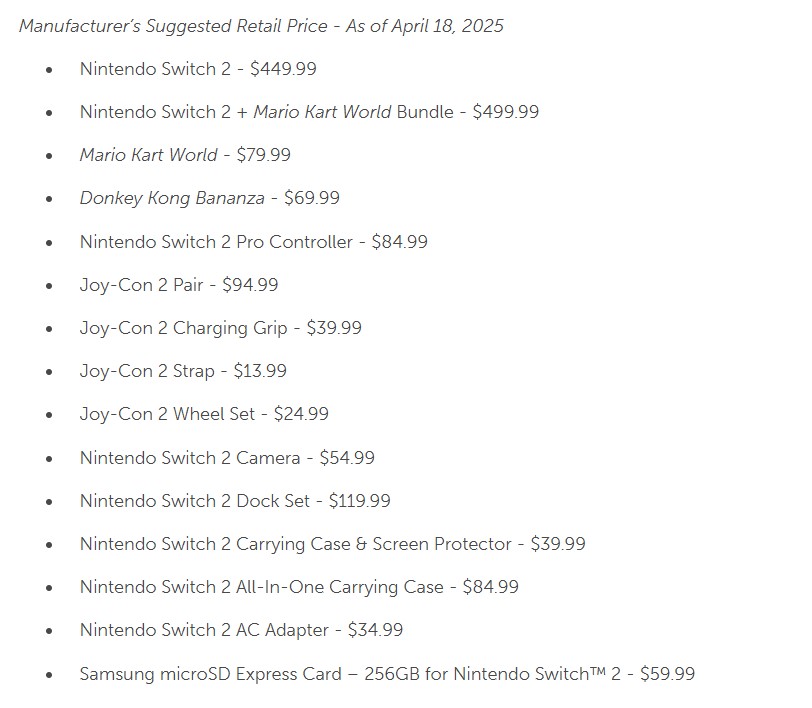Select the Joy-Con 2 Strap $13.99 entry
The width and height of the screenshot is (812, 708).
click(183, 371)
